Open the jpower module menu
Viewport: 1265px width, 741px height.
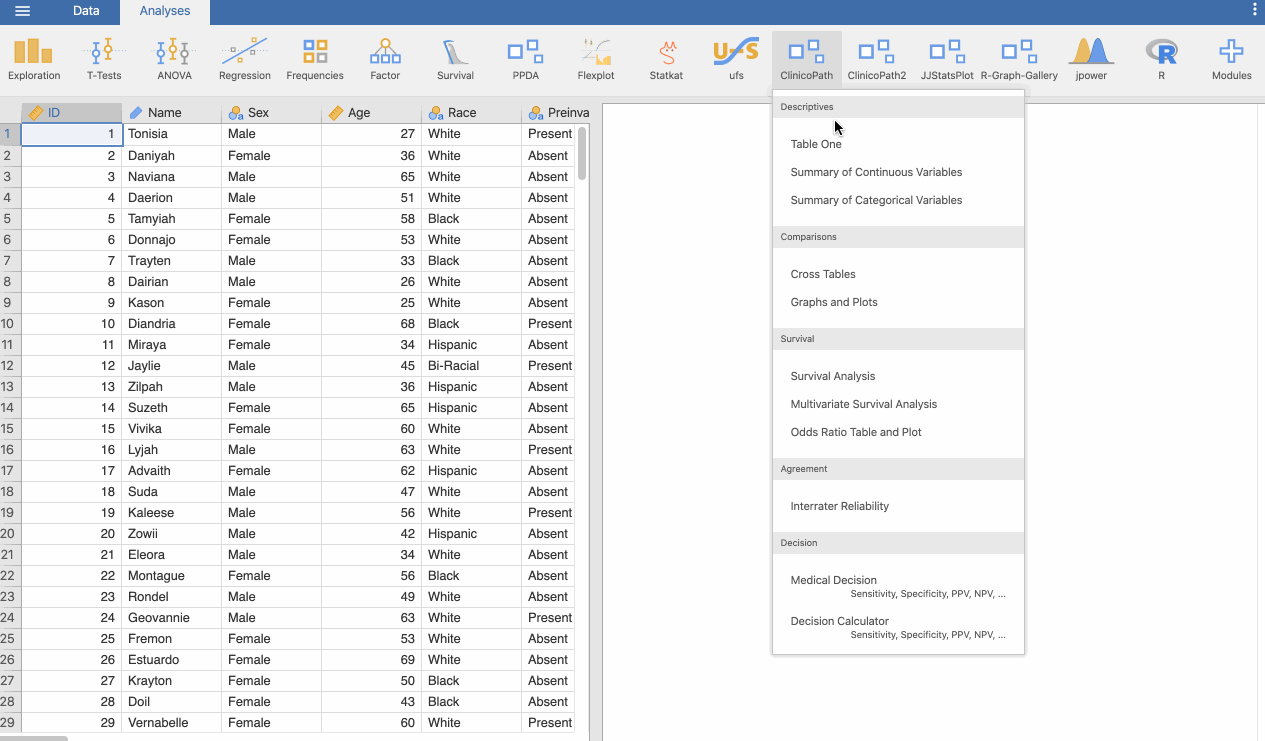pyautogui.click(x=1091, y=60)
